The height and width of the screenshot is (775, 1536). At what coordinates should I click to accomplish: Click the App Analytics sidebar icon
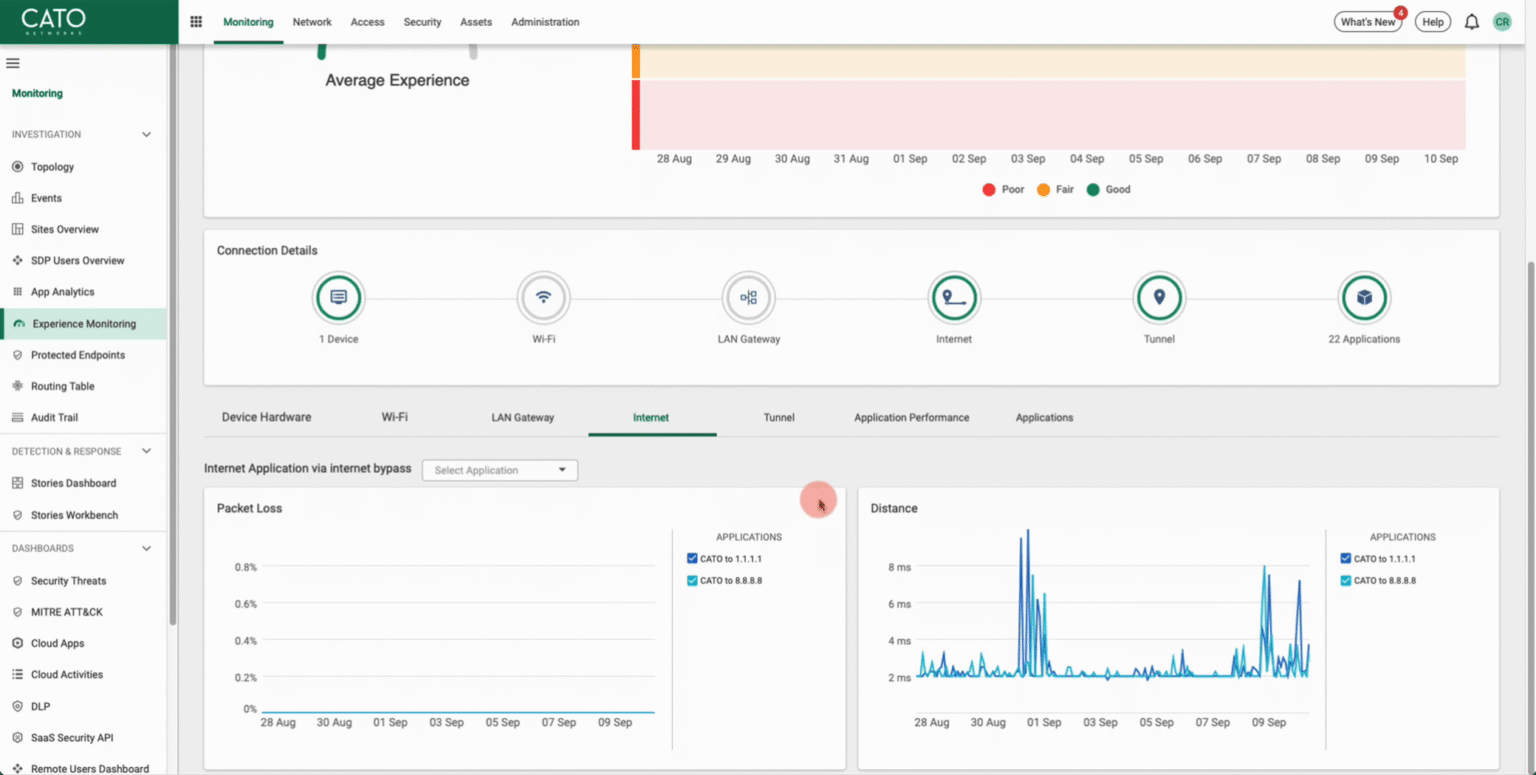(17, 292)
